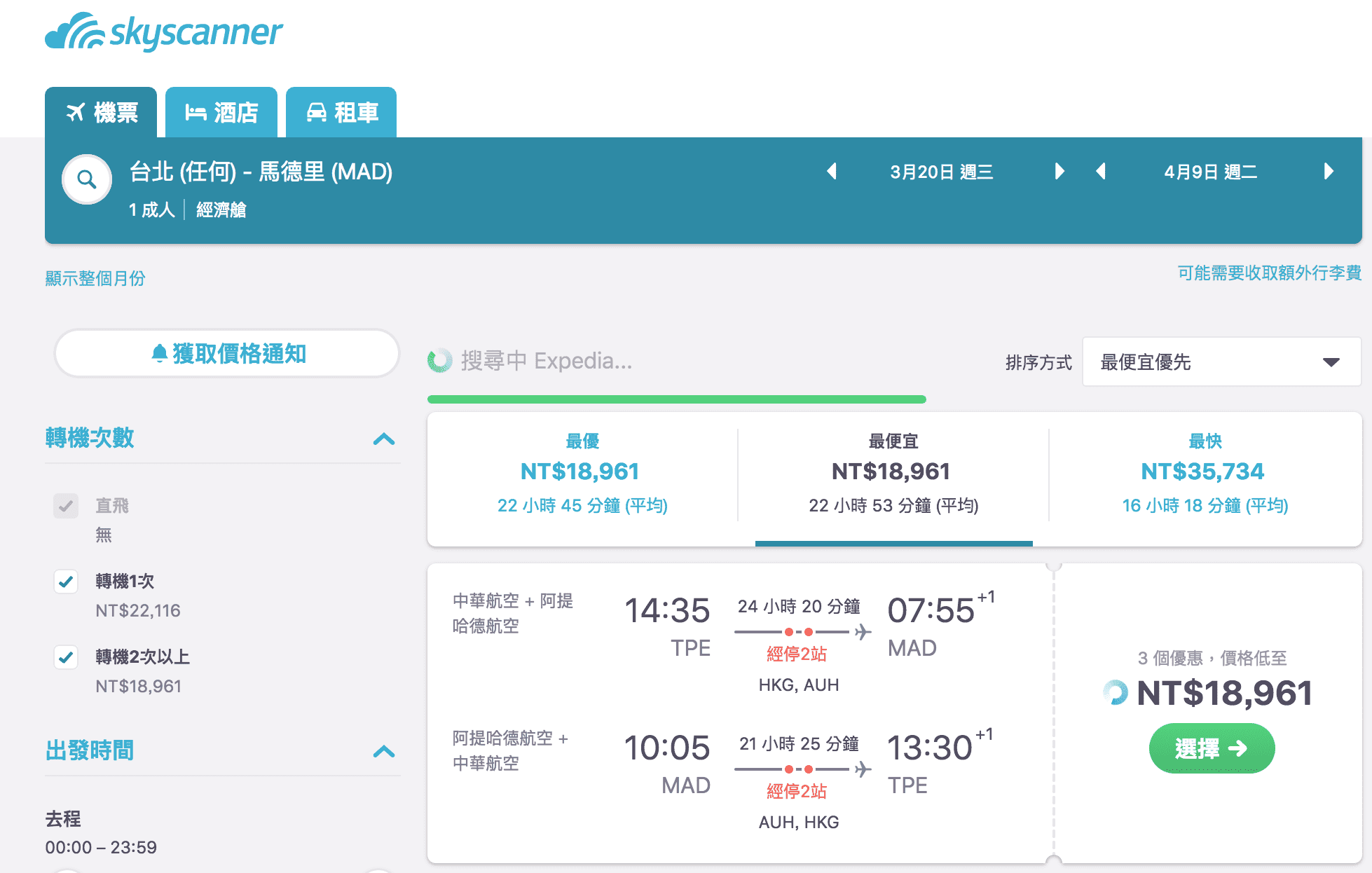This screenshot has height=873, width=1372.
Task: Click return departure time 10:05 MAD
Action: (667, 764)
